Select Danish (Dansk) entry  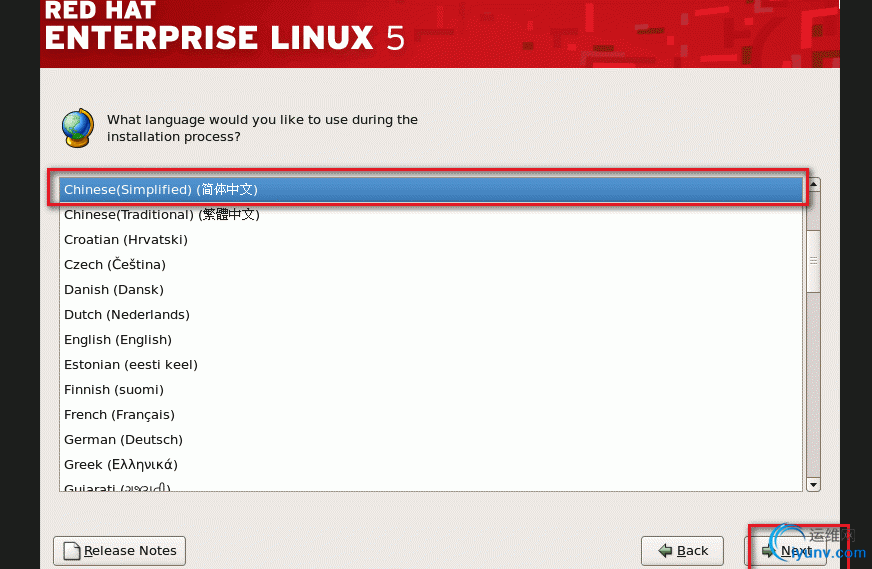point(431,290)
